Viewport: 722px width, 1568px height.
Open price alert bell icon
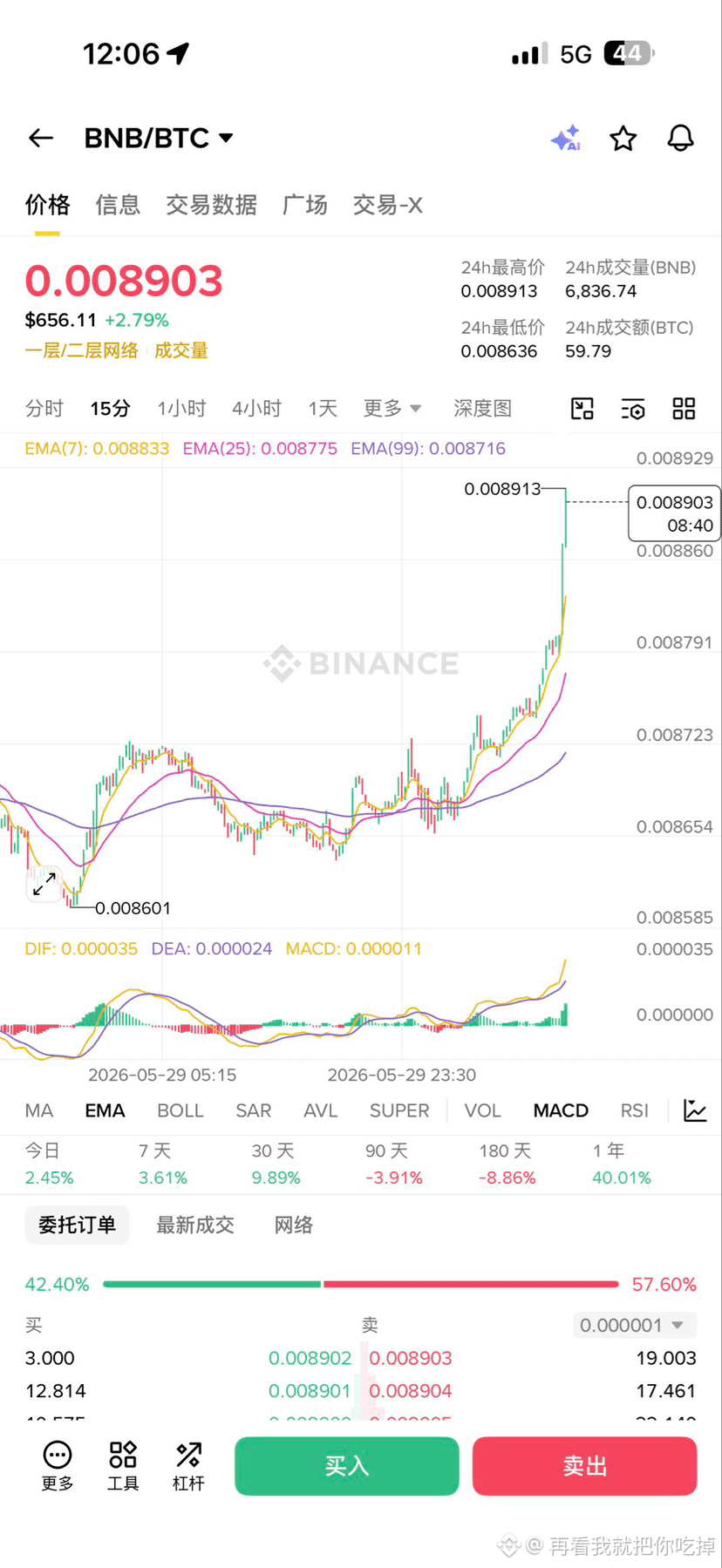tap(680, 138)
